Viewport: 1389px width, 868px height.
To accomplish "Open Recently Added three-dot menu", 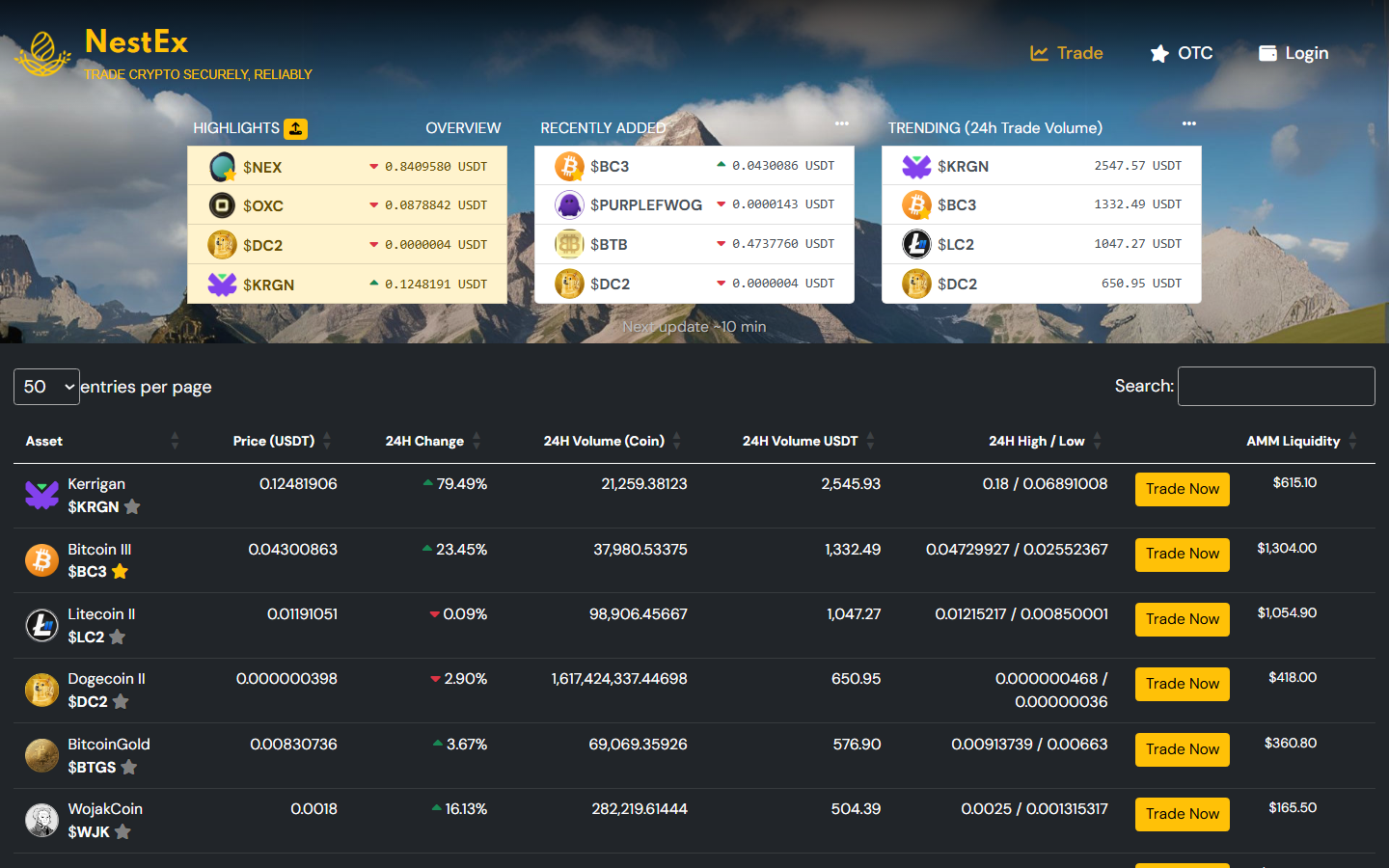I will 842,123.
